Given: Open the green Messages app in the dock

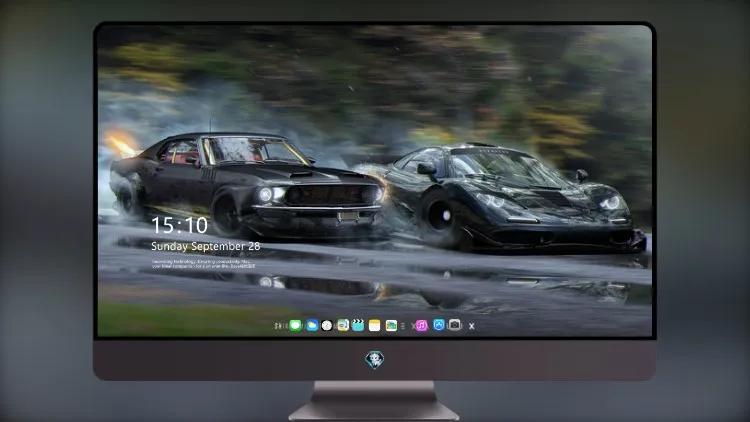Looking at the screenshot, I should coord(296,326).
